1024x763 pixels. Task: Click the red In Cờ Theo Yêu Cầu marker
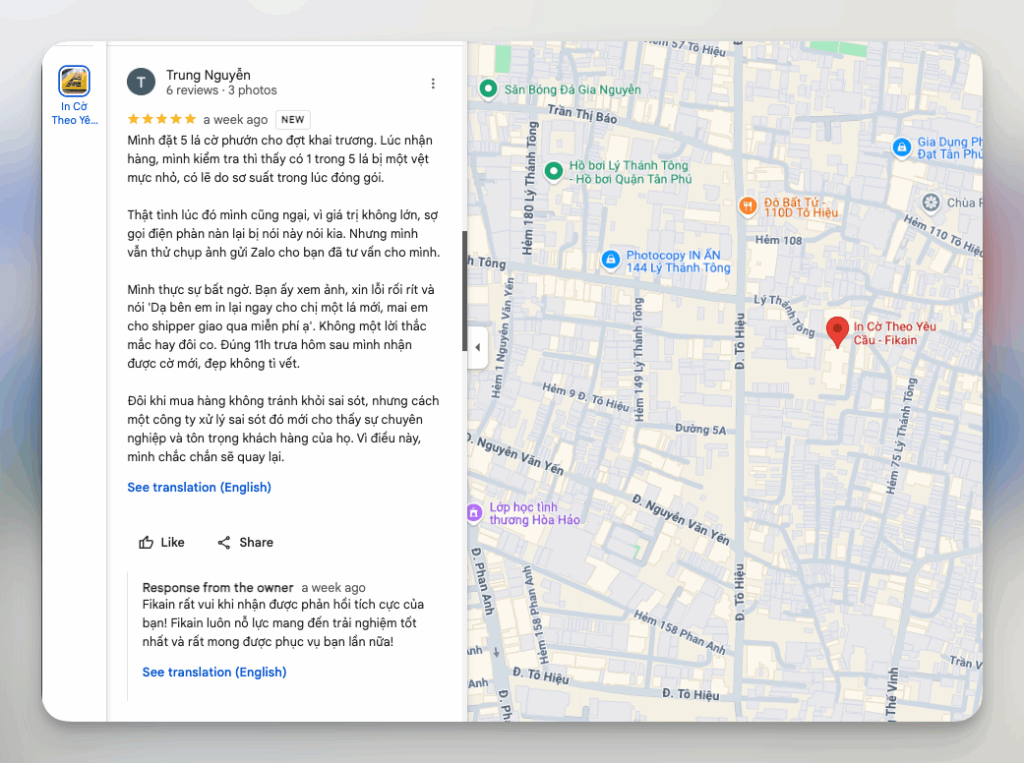pos(837,332)
